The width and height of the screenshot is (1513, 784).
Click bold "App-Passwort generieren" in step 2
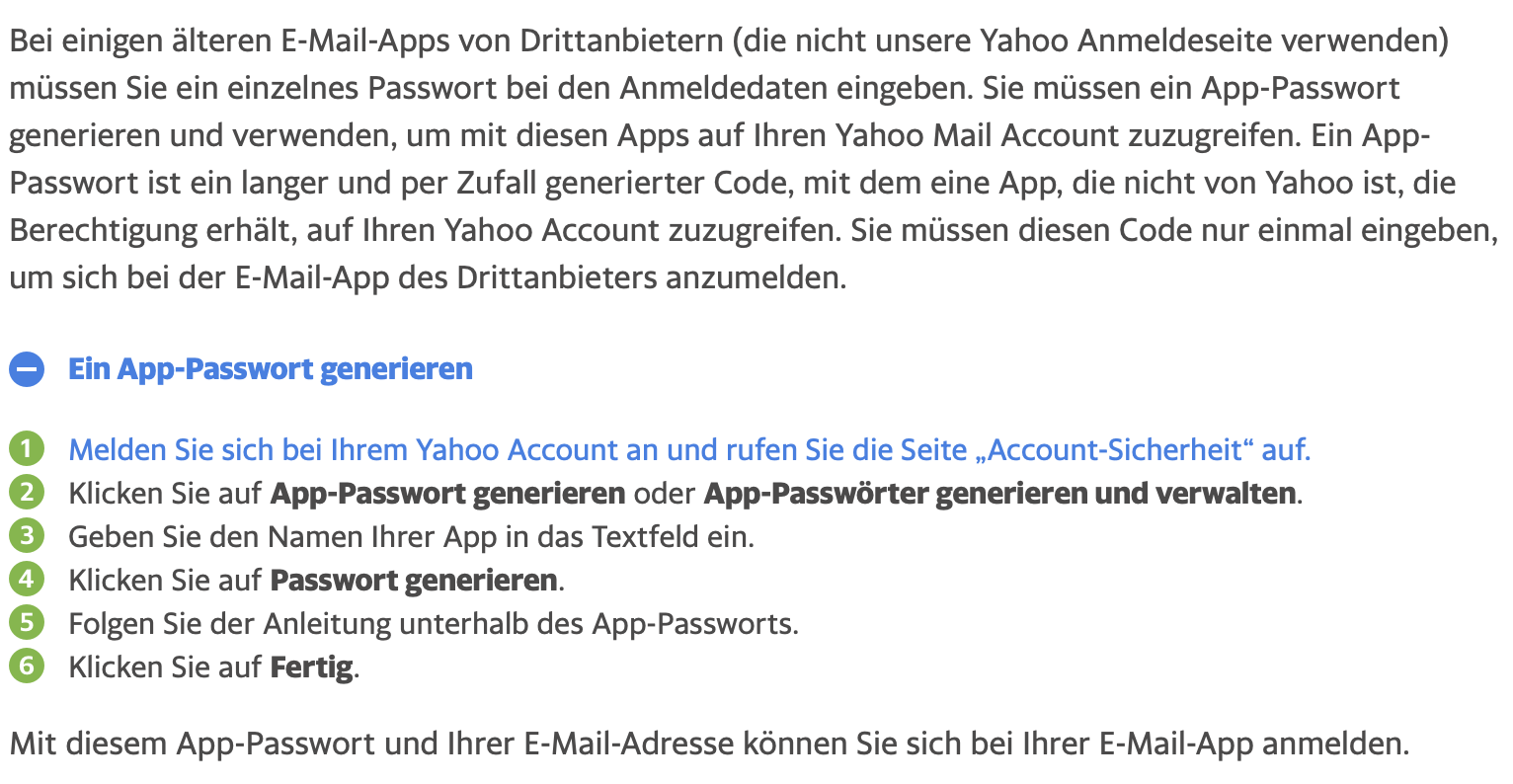(x=447, y=493)
